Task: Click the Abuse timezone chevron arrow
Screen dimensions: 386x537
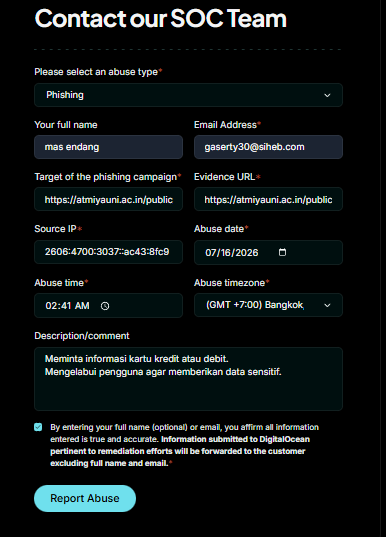Action: (327, 305)
